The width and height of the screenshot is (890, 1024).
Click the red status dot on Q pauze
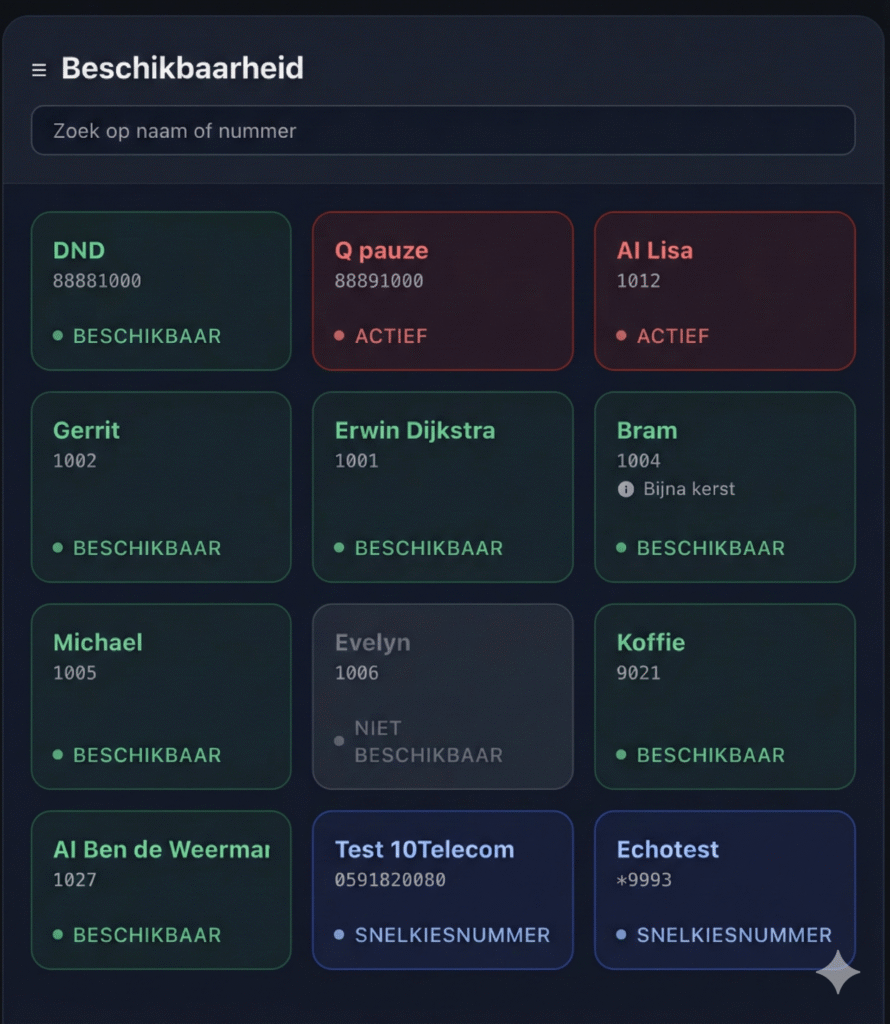pos(339,336)
